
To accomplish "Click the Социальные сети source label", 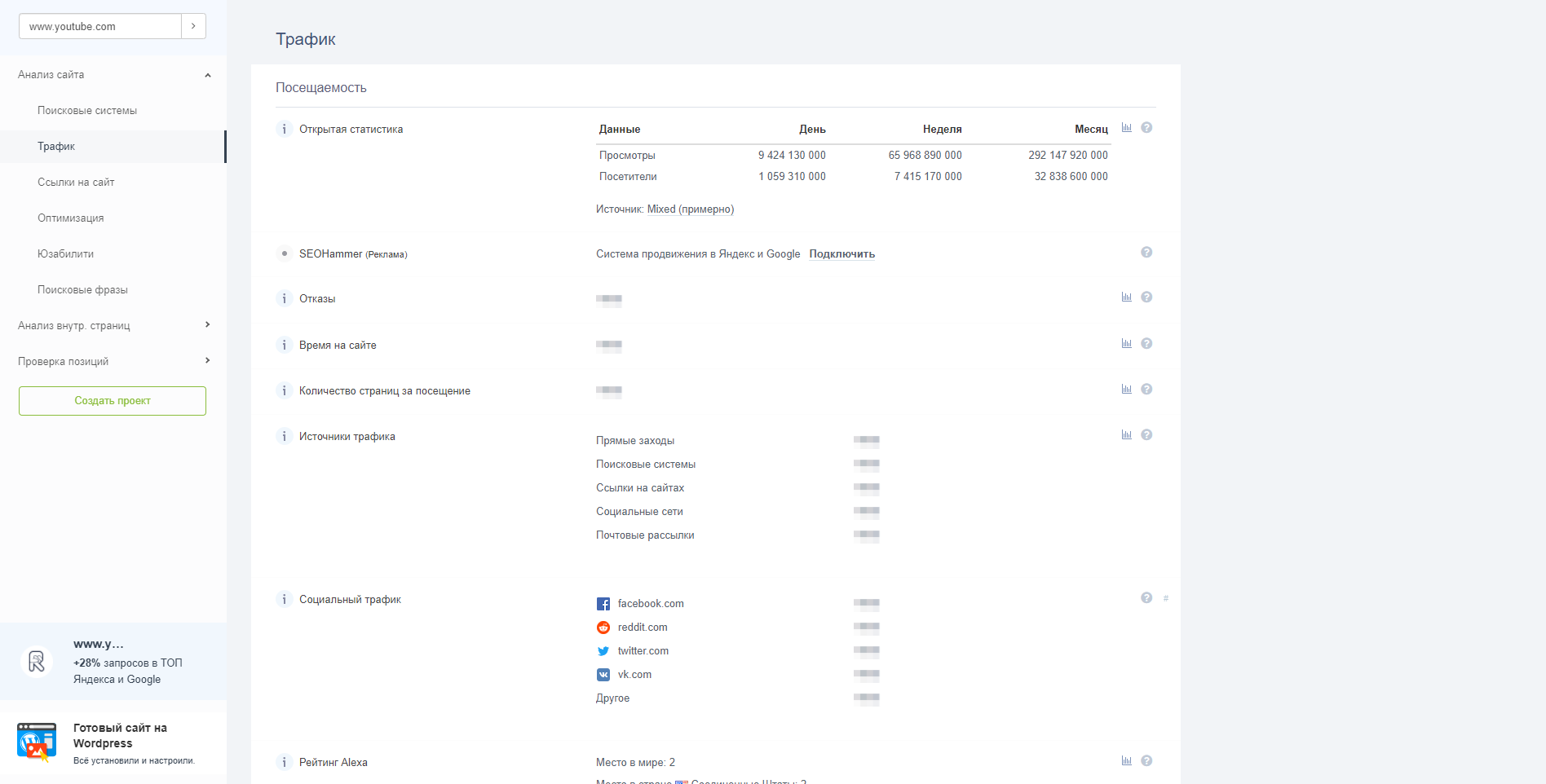I will click(x=639, y=512).
